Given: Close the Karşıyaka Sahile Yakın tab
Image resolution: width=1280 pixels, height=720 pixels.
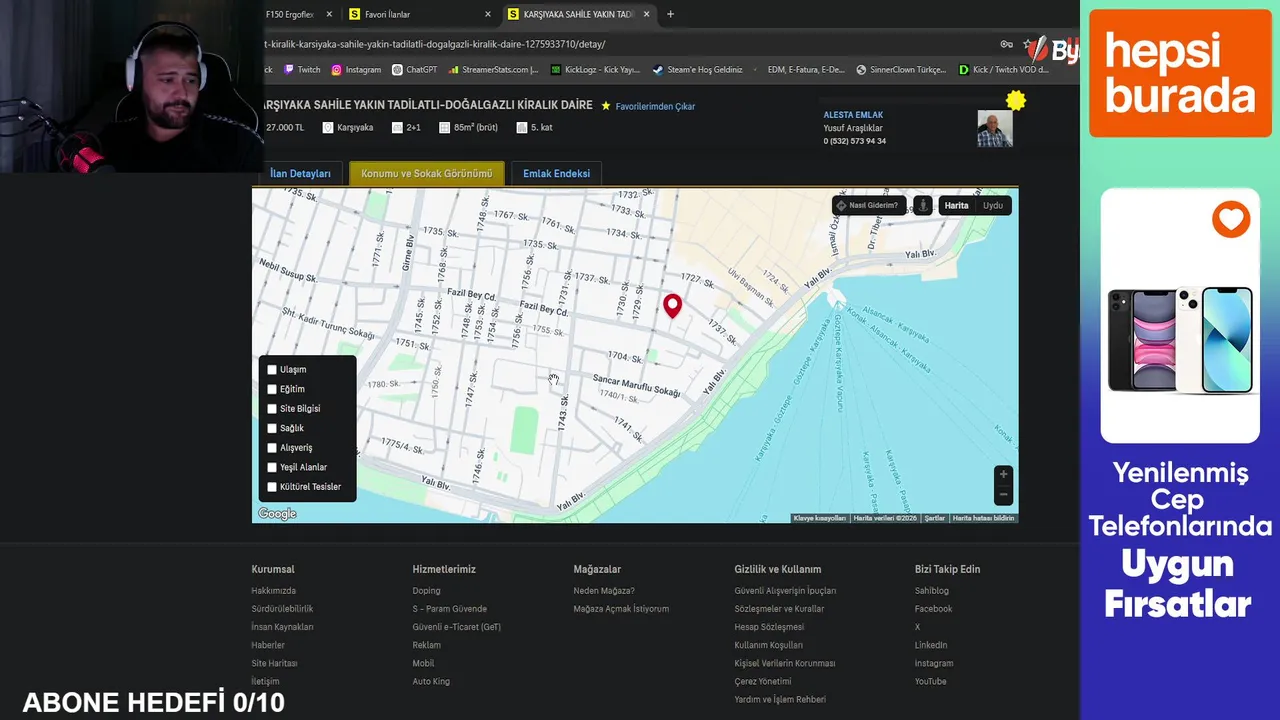Looking at the screenshot, I should pos(647,14).
